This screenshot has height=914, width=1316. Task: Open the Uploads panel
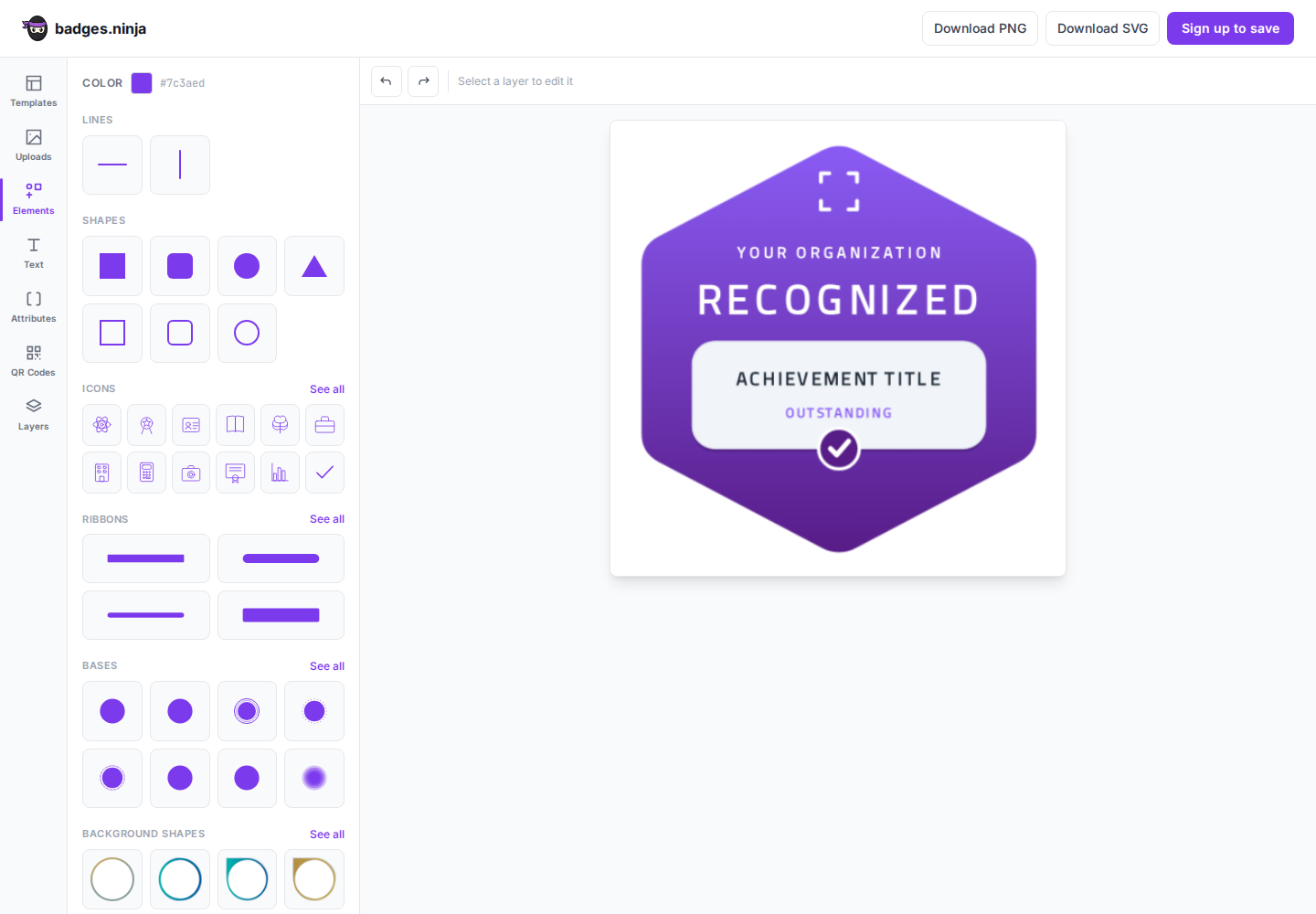[x=34, y=145]
